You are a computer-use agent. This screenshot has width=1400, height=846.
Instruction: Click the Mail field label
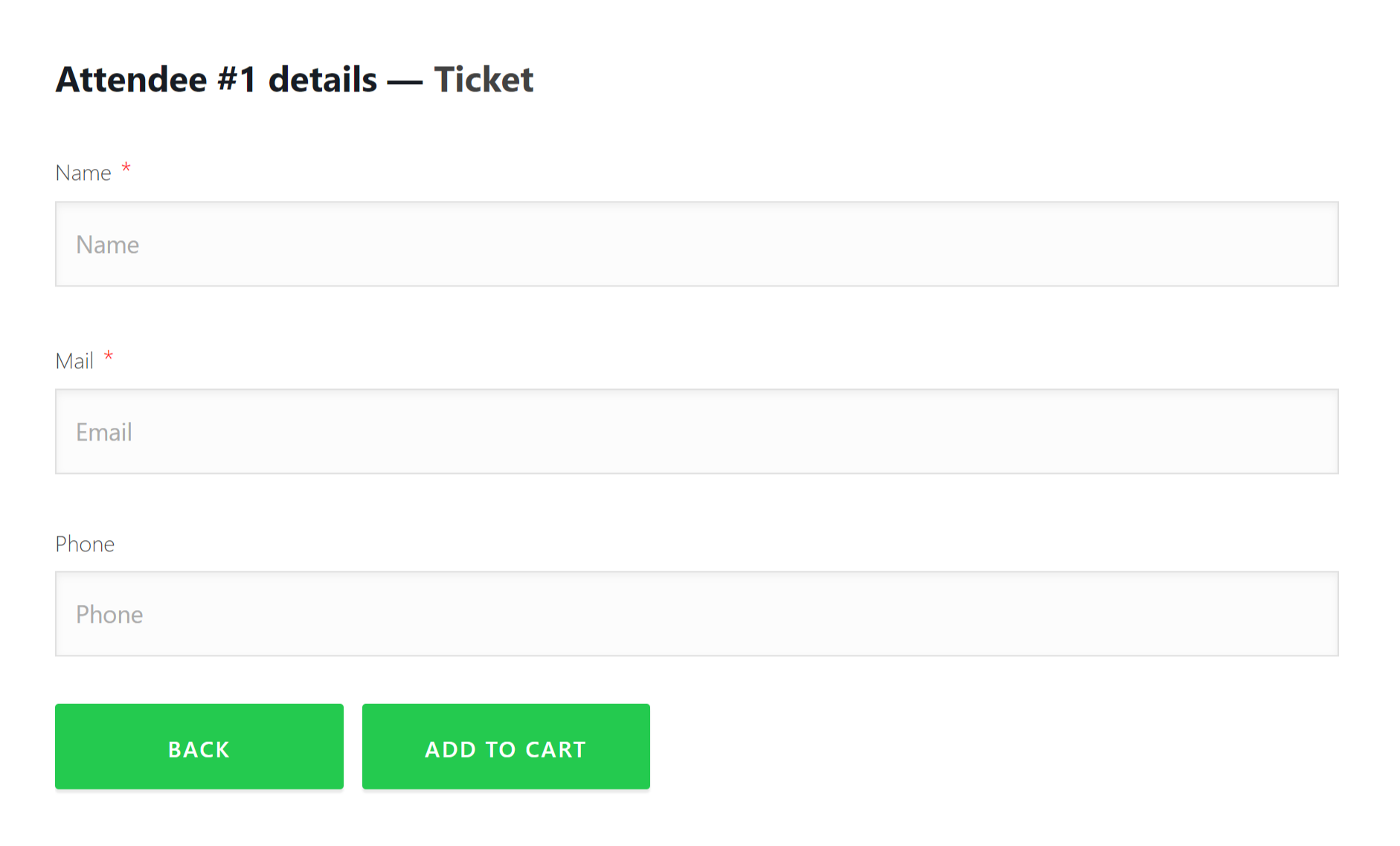pyautogui.click(x=74, y=361)
